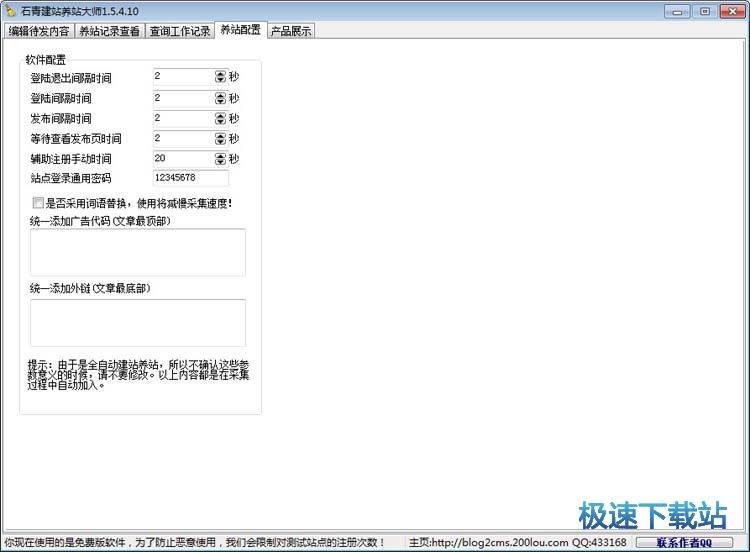Click the 等待查看发布页时间 spinner arrows
Viewport: 750px width, 552px height.
(x=220, y=138)
